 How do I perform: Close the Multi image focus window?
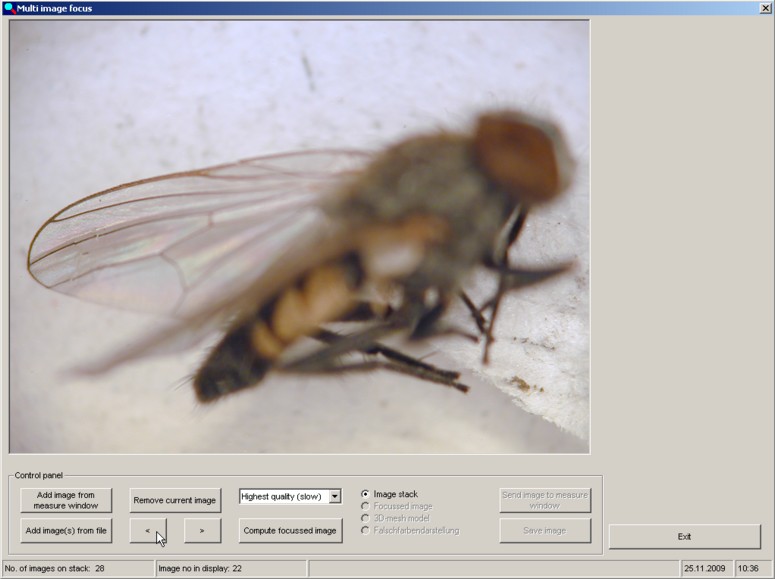tap(765, 8)
